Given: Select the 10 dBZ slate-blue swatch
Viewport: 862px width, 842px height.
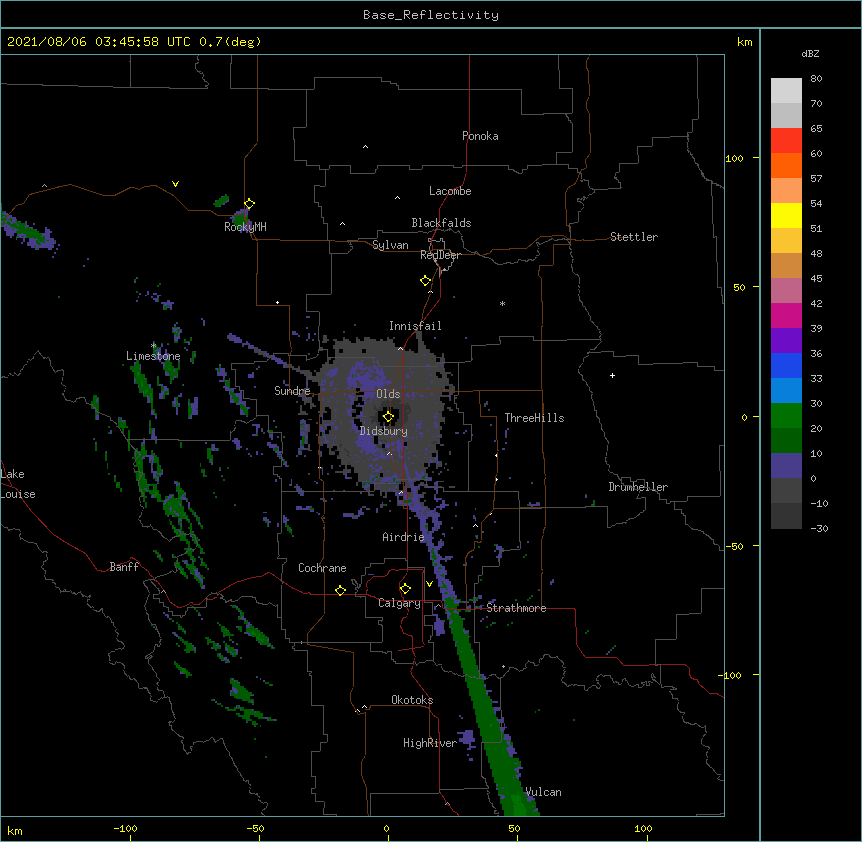Looking at the screenshot, I should (x=786, y=466).
